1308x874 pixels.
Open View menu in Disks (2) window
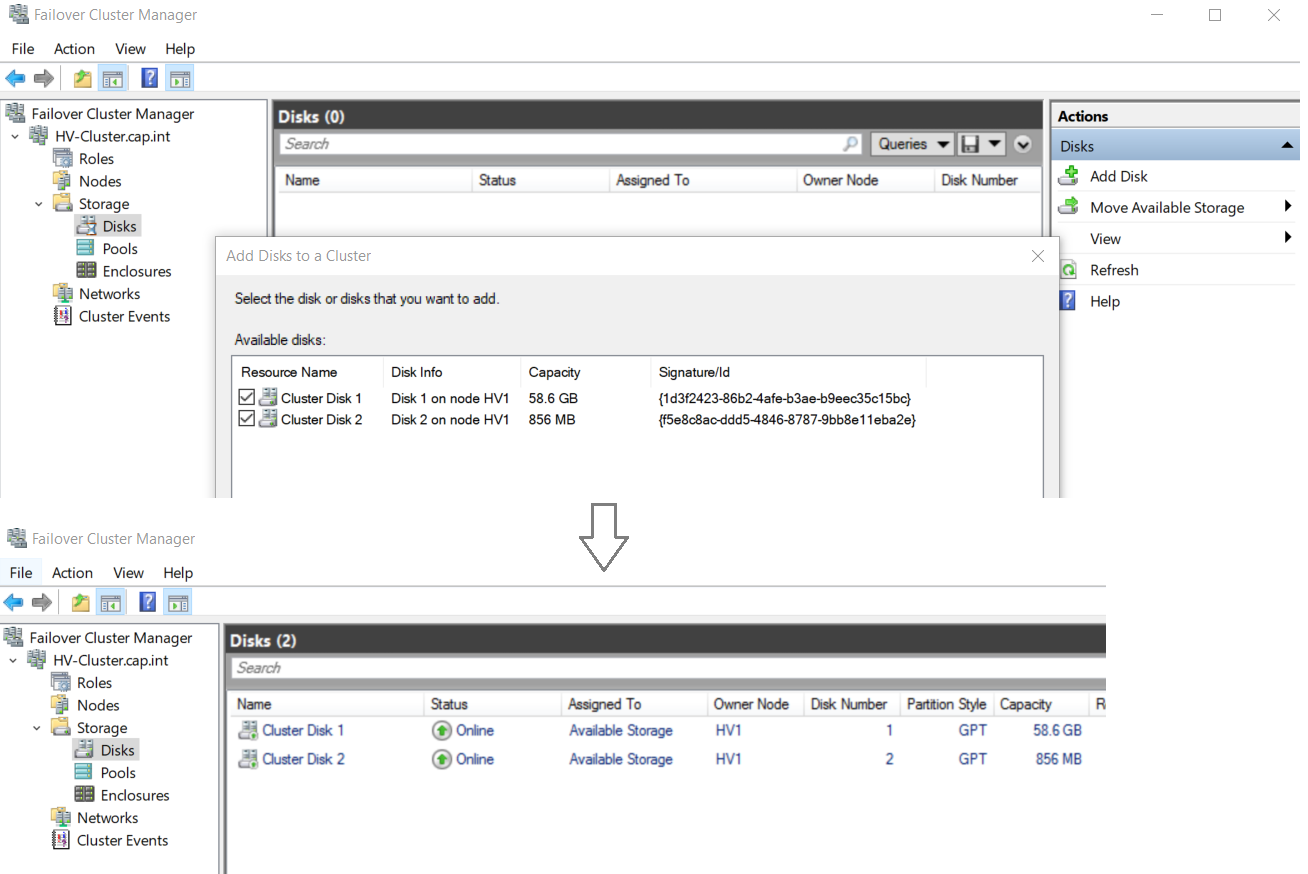click(x=128, y=573)
